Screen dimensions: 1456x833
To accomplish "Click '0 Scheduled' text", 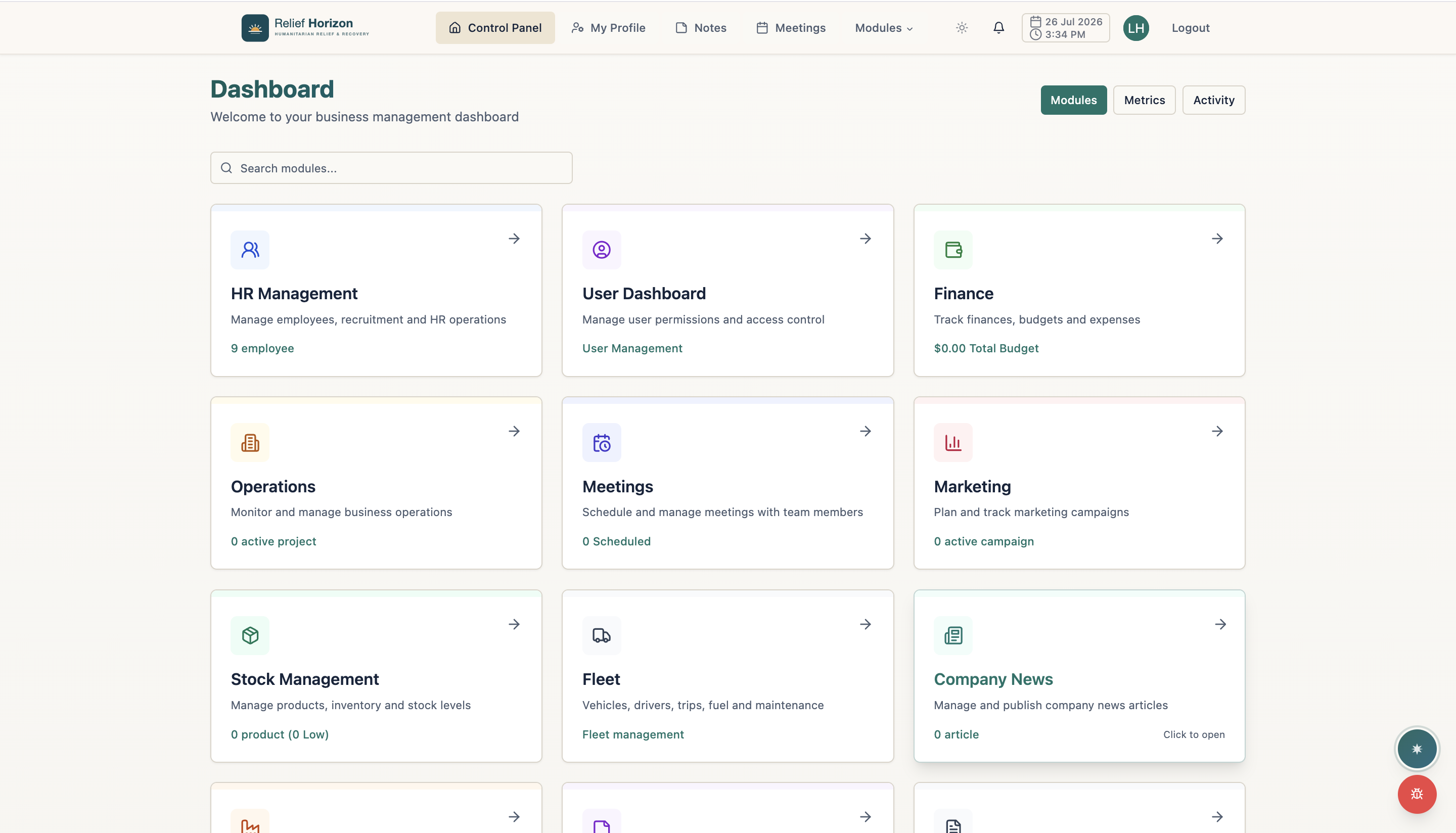I will [616, 541].
